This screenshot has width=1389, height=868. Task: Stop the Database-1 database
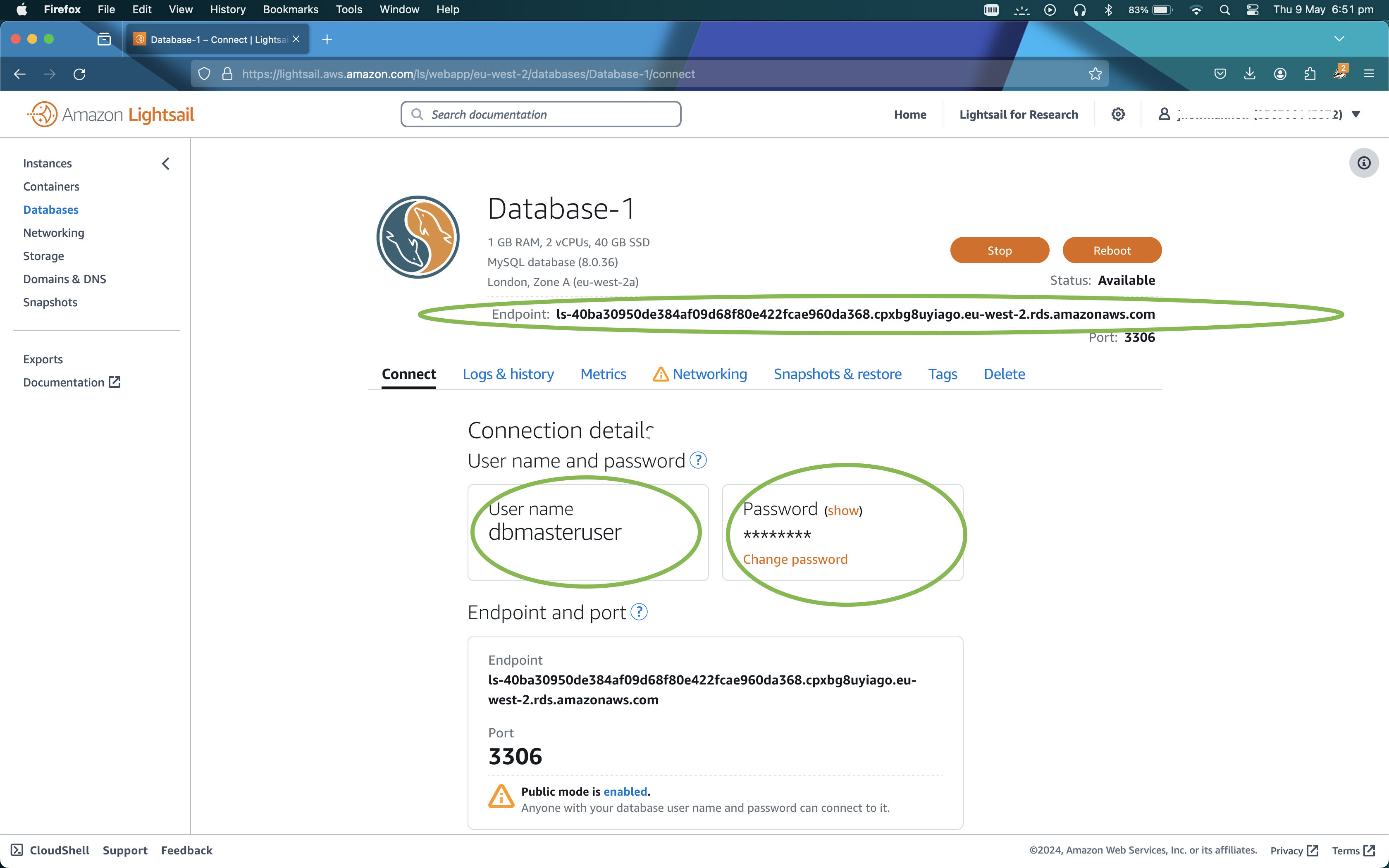click(999, 250)
